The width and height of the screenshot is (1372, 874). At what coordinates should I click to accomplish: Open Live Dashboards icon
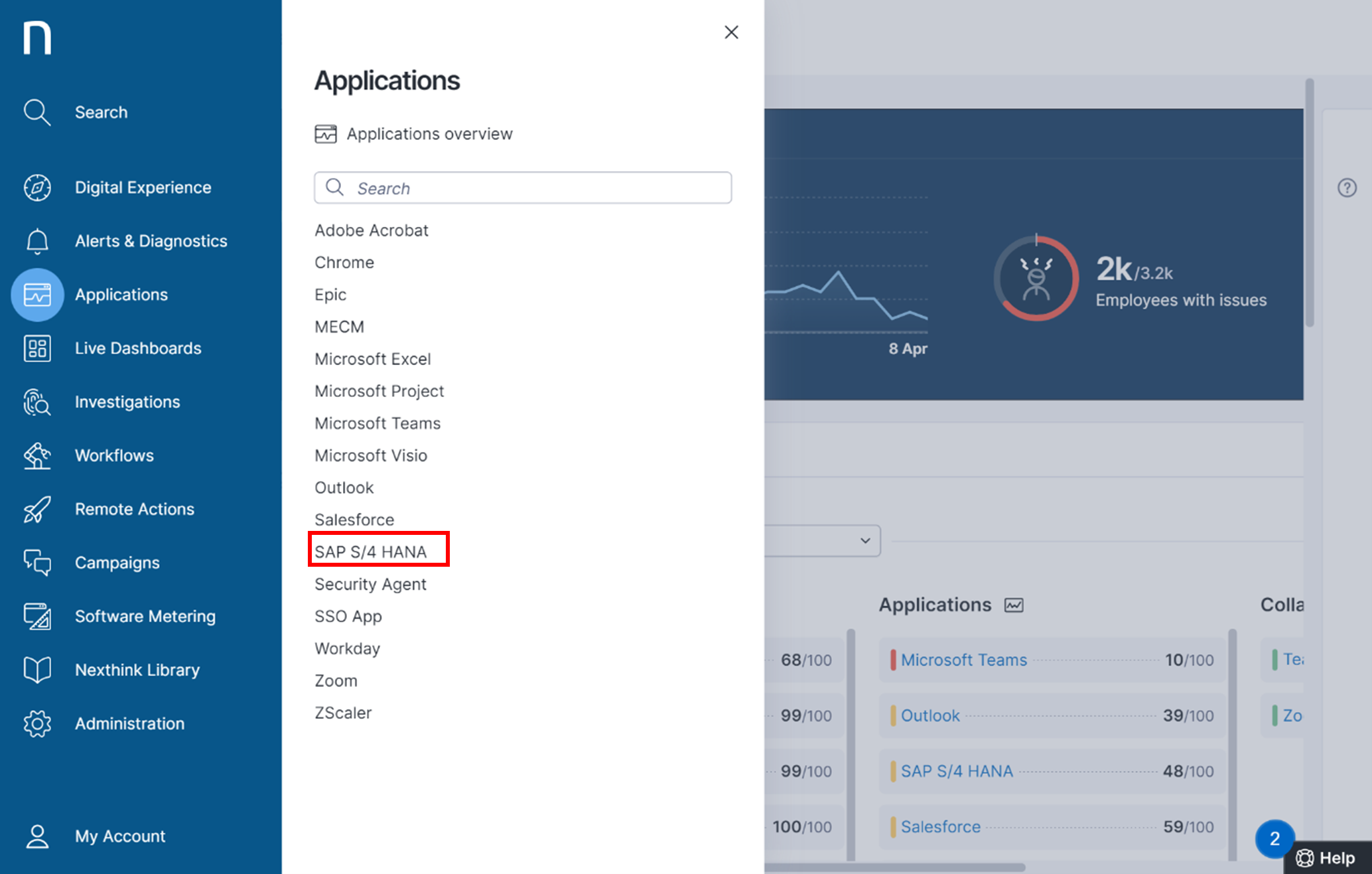coord(37,348)
